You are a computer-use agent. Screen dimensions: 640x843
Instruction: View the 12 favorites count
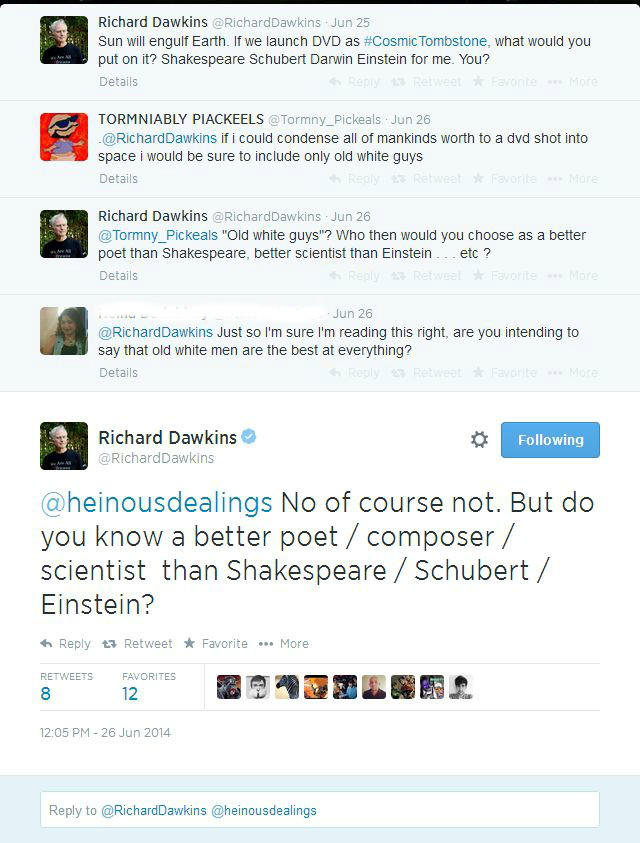pyautogui.click(x=130, y=694)
